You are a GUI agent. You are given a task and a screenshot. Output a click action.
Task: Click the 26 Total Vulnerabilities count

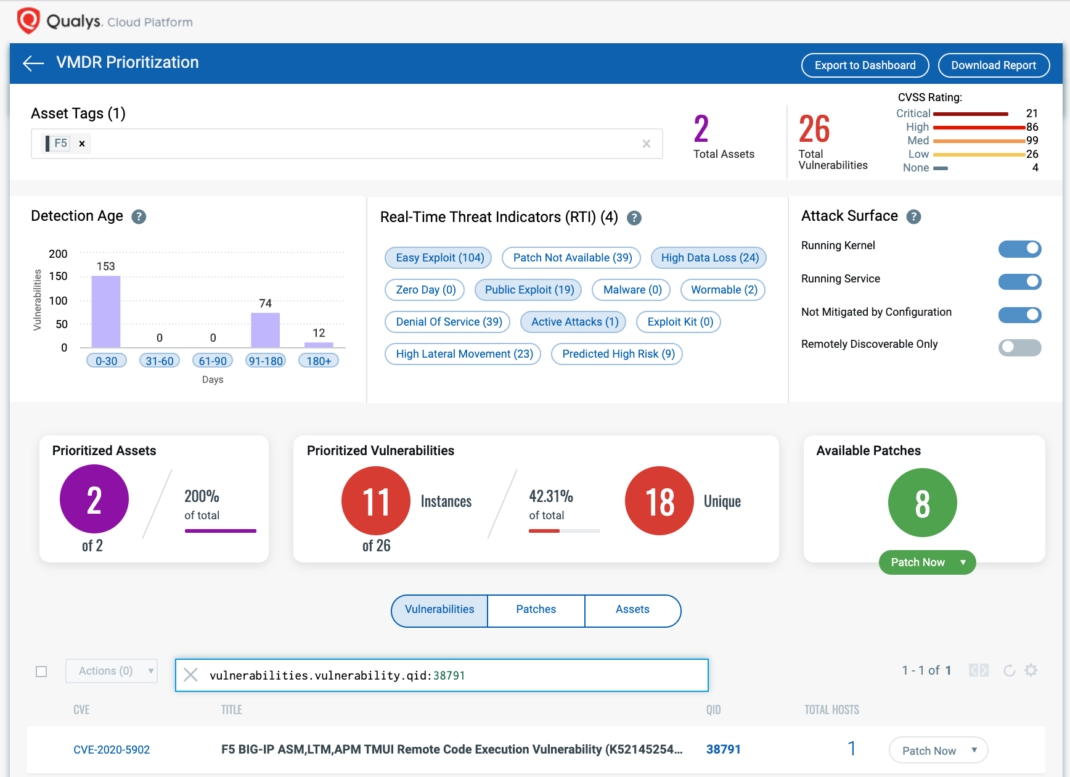tap(814, 129)
